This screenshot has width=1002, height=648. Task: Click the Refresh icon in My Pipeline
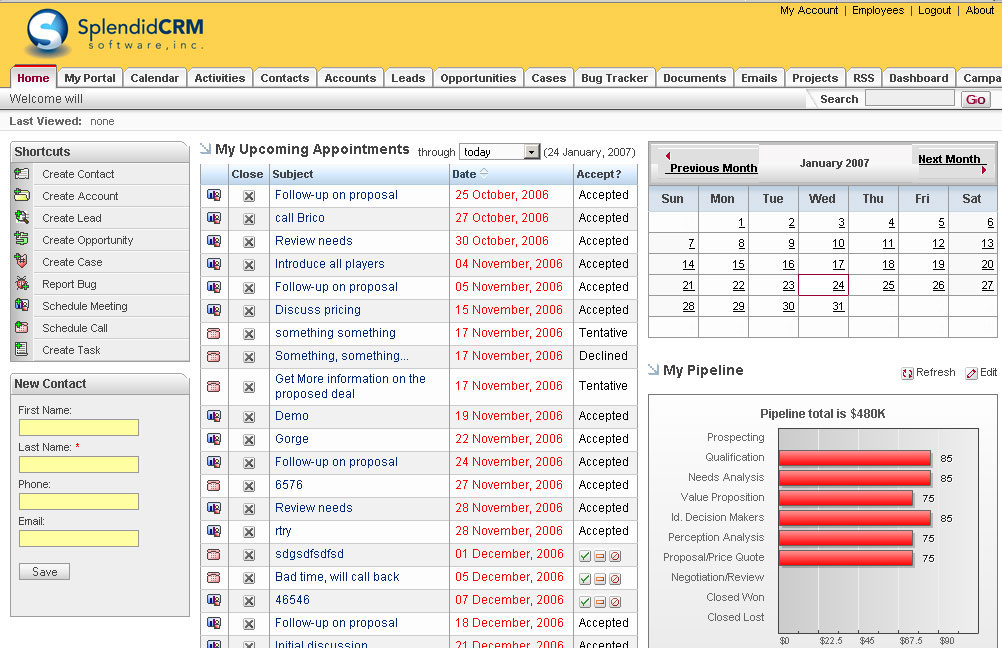[x=908, y=373]
